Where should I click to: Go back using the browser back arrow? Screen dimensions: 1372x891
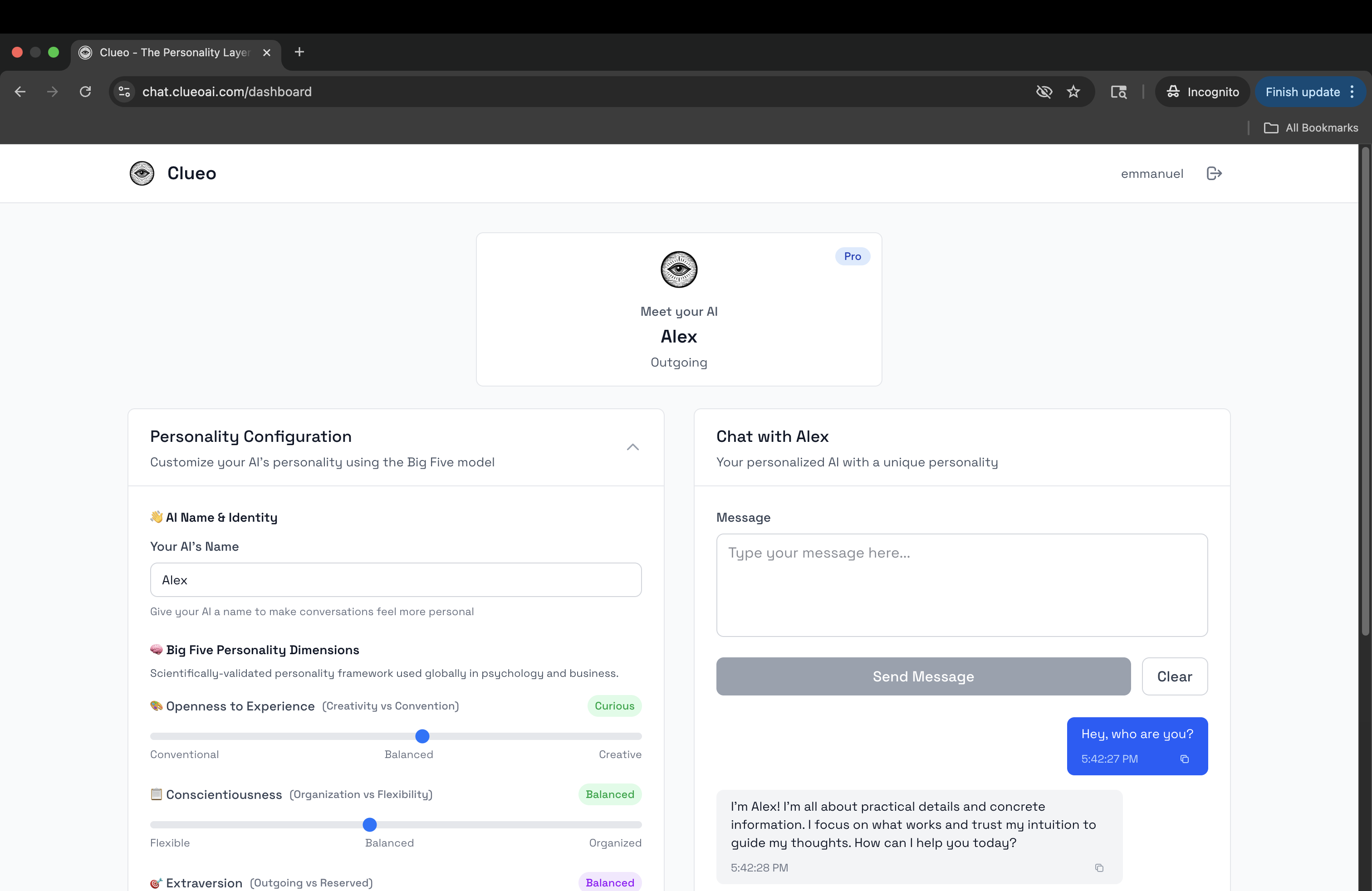pos(20,92)
